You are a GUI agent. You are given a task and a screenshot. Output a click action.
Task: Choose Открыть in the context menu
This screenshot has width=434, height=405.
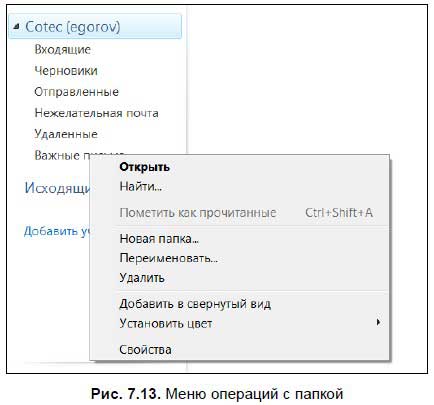click(145, 167)
